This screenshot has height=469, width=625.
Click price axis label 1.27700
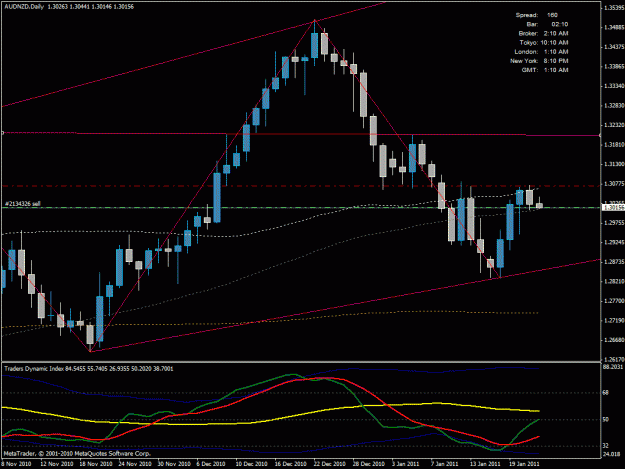click(x=614, y=301)
